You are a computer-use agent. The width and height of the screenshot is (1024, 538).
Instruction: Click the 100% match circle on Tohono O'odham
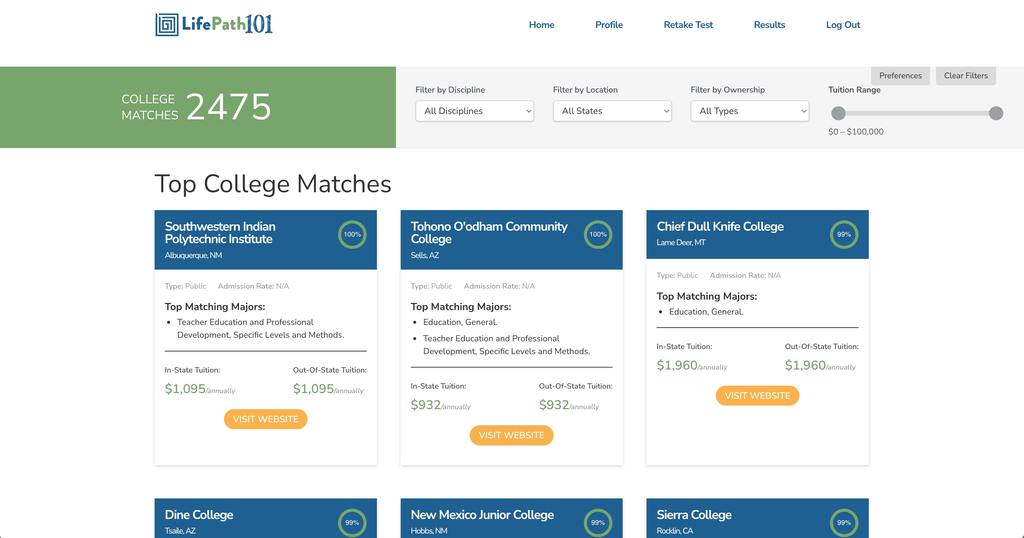click(x=598, y=234)
